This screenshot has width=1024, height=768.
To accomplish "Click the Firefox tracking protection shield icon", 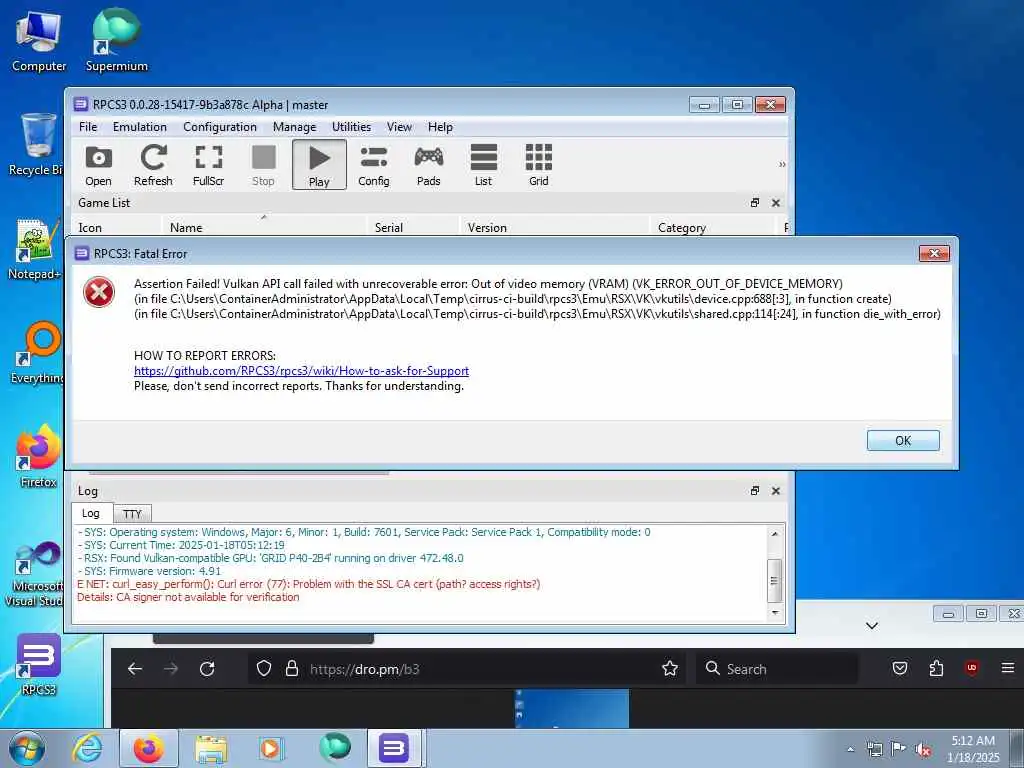I will (264, 669).
